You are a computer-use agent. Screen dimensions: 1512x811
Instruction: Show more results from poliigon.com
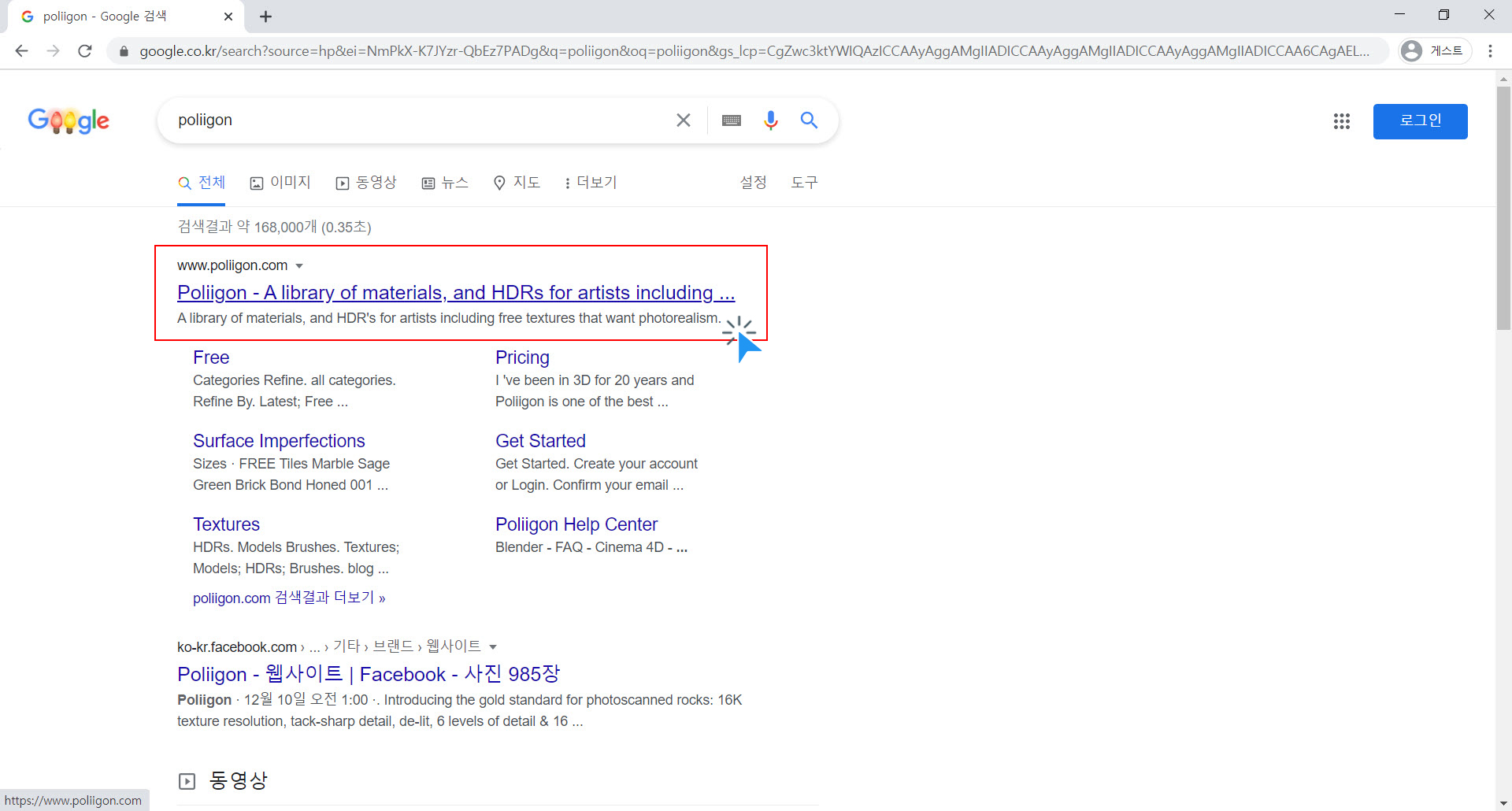[x=289, y=598]
